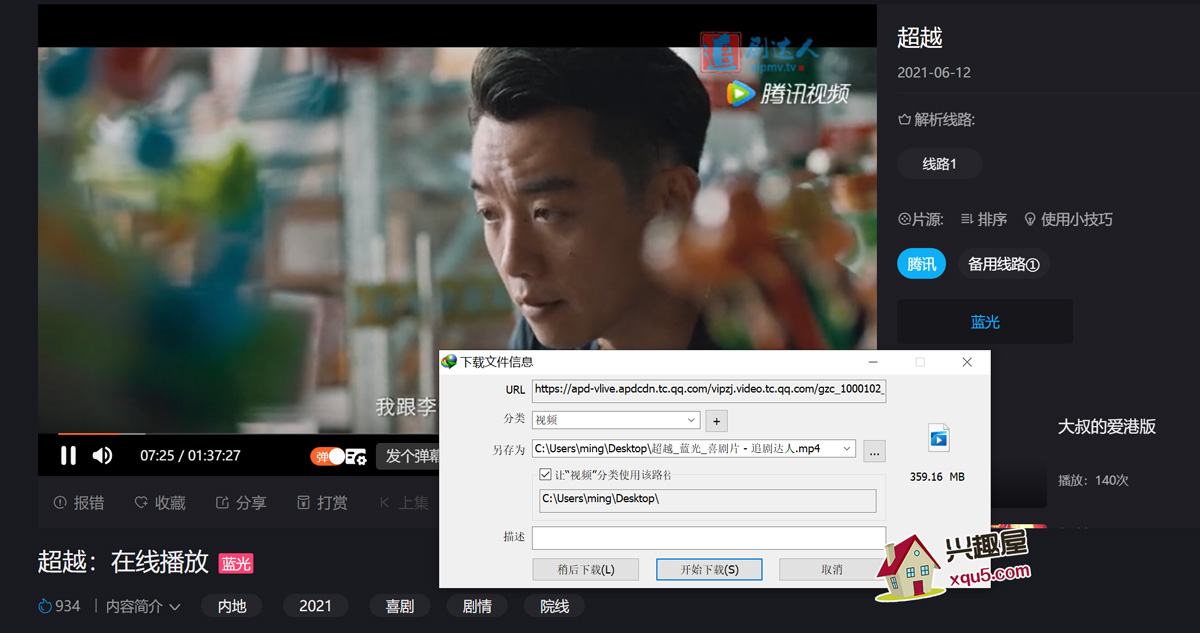The width and height of the screenshot is (1200, 633).
Task: Report an error with 报错
Action: pyautogui.click(x=79, y=503)
